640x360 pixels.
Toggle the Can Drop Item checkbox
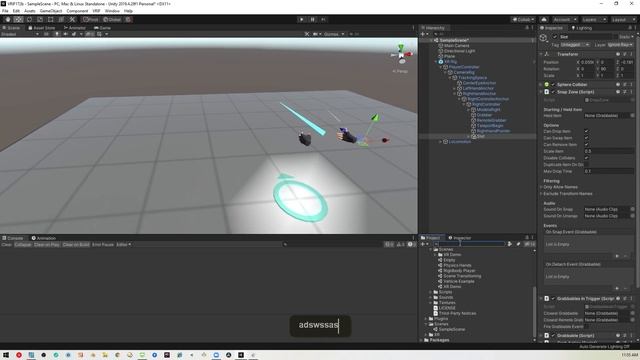tap(587, 131)
